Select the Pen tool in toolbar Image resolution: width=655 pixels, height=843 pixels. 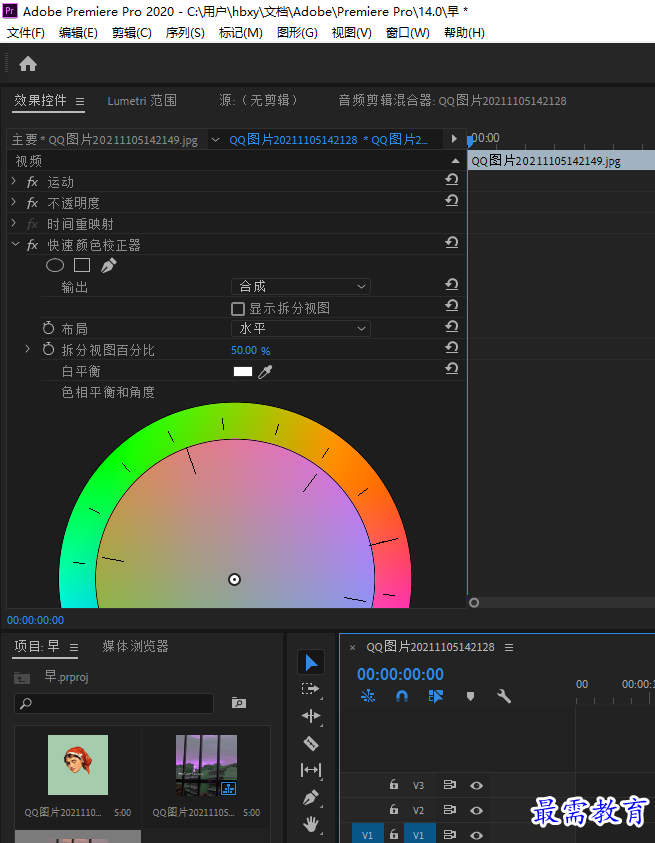[311, 797]
